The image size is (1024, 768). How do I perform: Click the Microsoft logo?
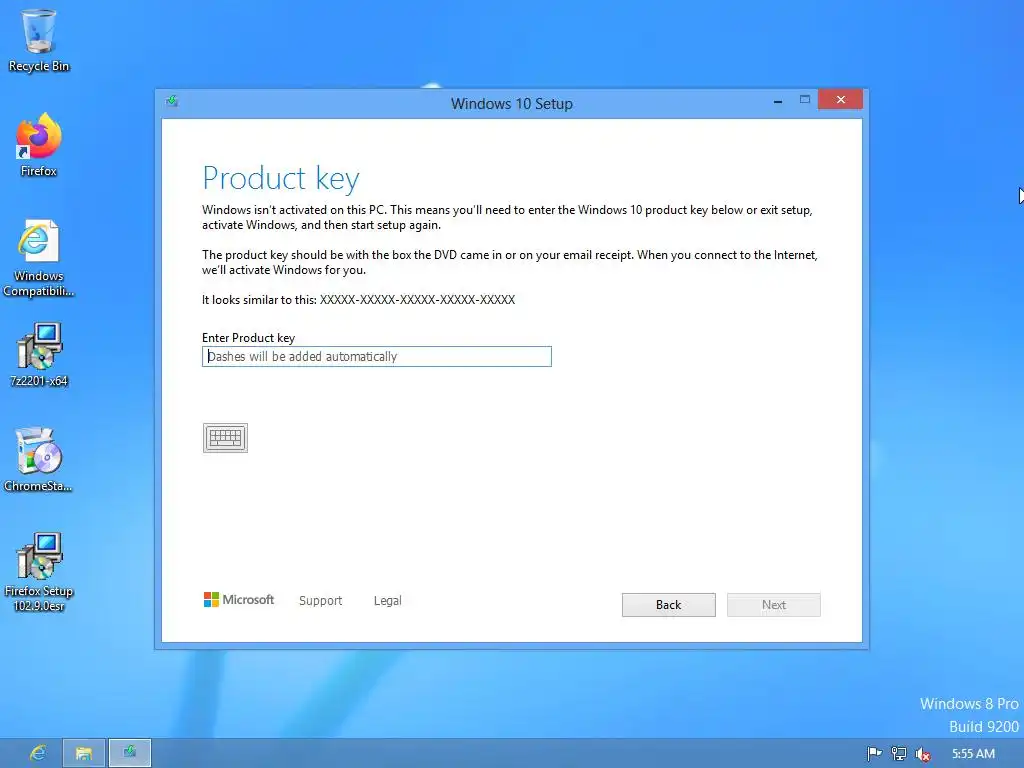[239, 600]
